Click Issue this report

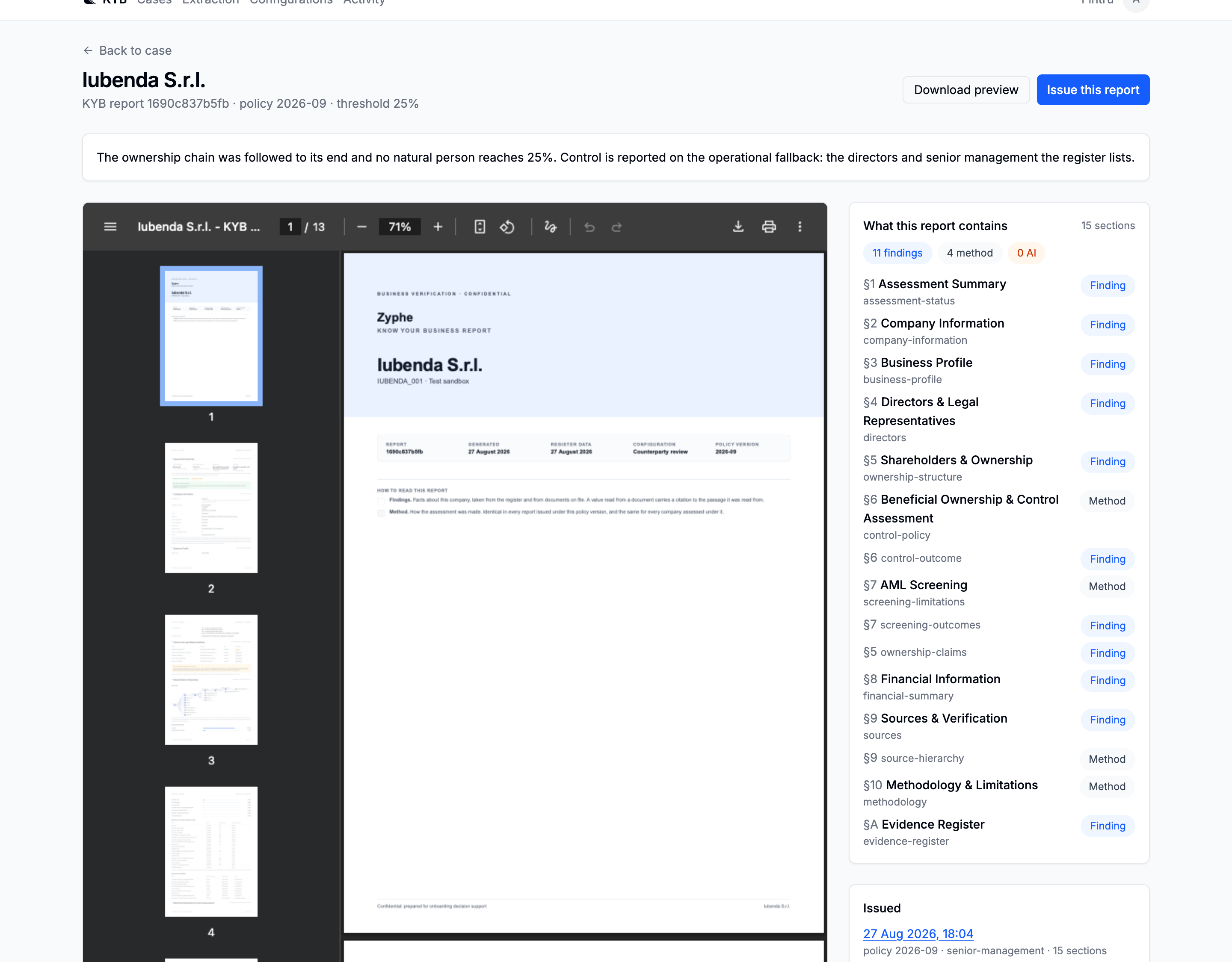point(1093,90)
